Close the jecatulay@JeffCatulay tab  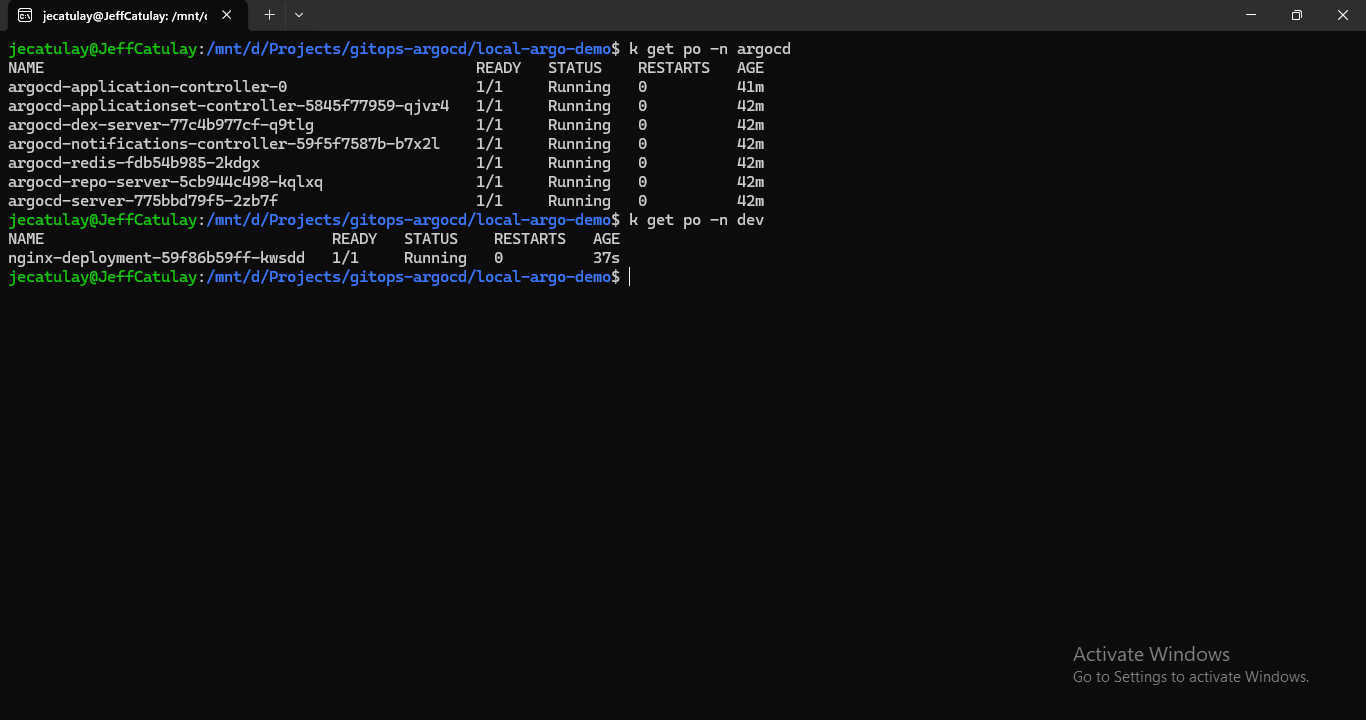click(227, 15)
